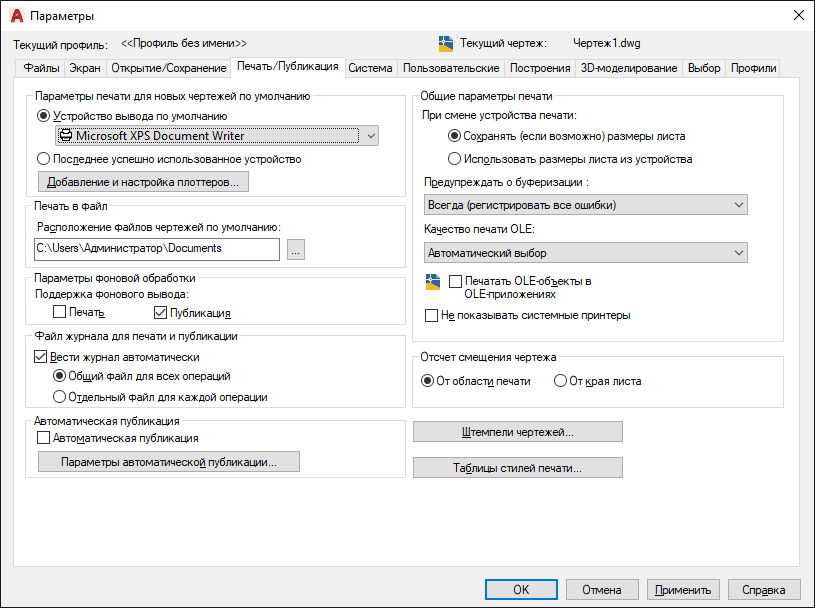The image size is (815, 608).
Task: Click the browse ellipsis button for file location
Action: click(295, 249)
